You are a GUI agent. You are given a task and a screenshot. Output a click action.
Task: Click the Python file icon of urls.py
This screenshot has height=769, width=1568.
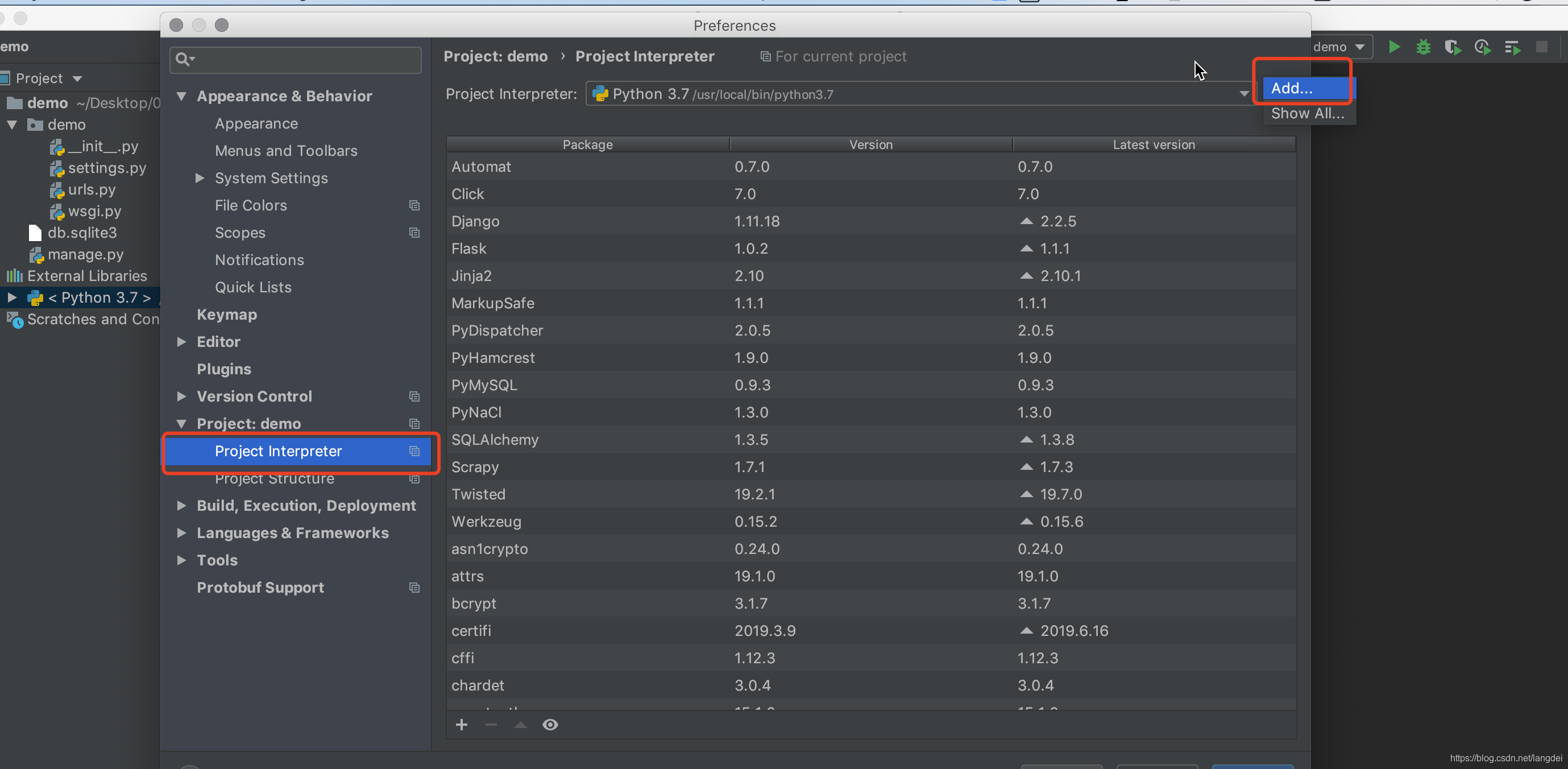[x=57, y=191]
